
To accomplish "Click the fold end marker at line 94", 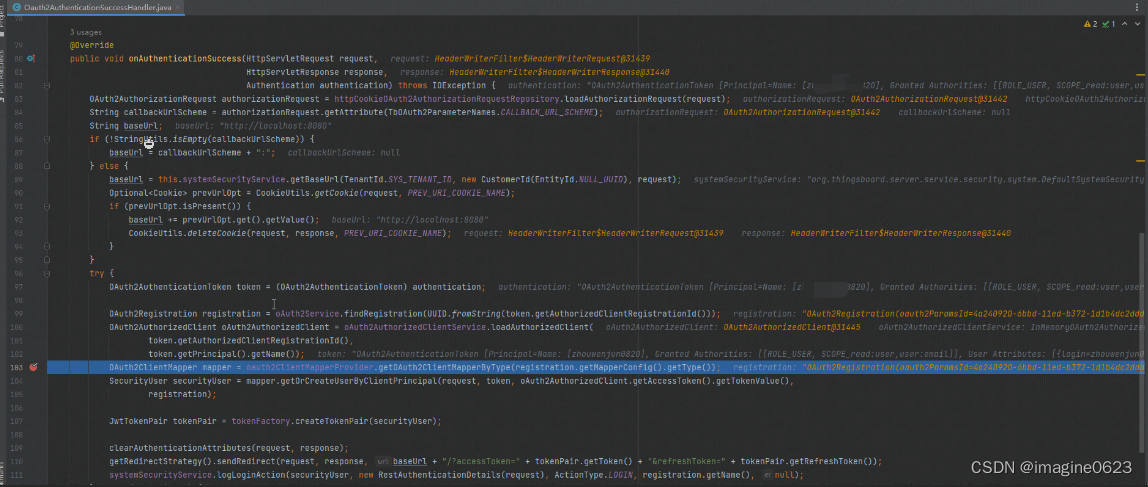I will pyautogui.click(x=47, y=247).
